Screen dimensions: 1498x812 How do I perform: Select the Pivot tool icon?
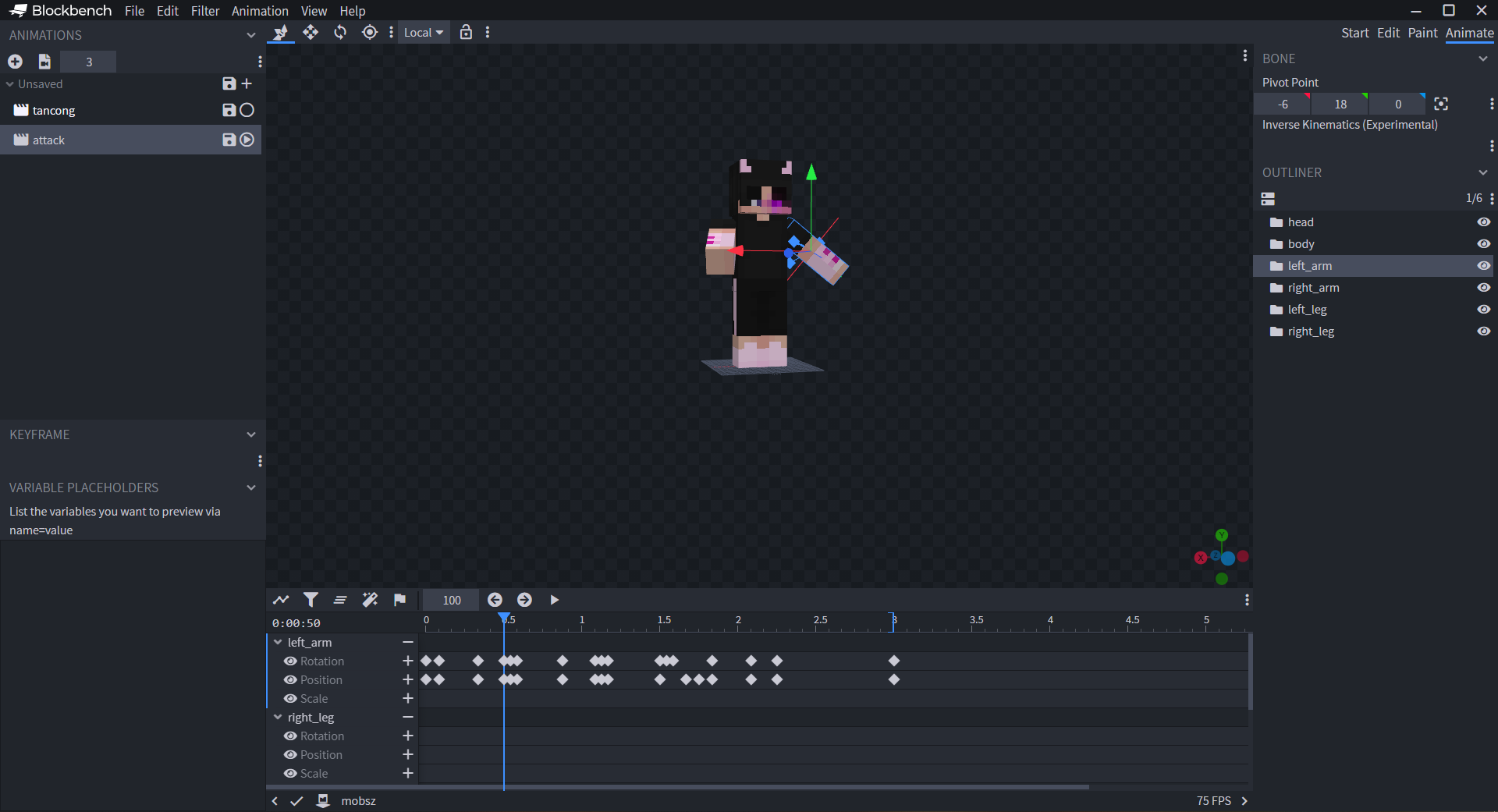click(370, 32)
